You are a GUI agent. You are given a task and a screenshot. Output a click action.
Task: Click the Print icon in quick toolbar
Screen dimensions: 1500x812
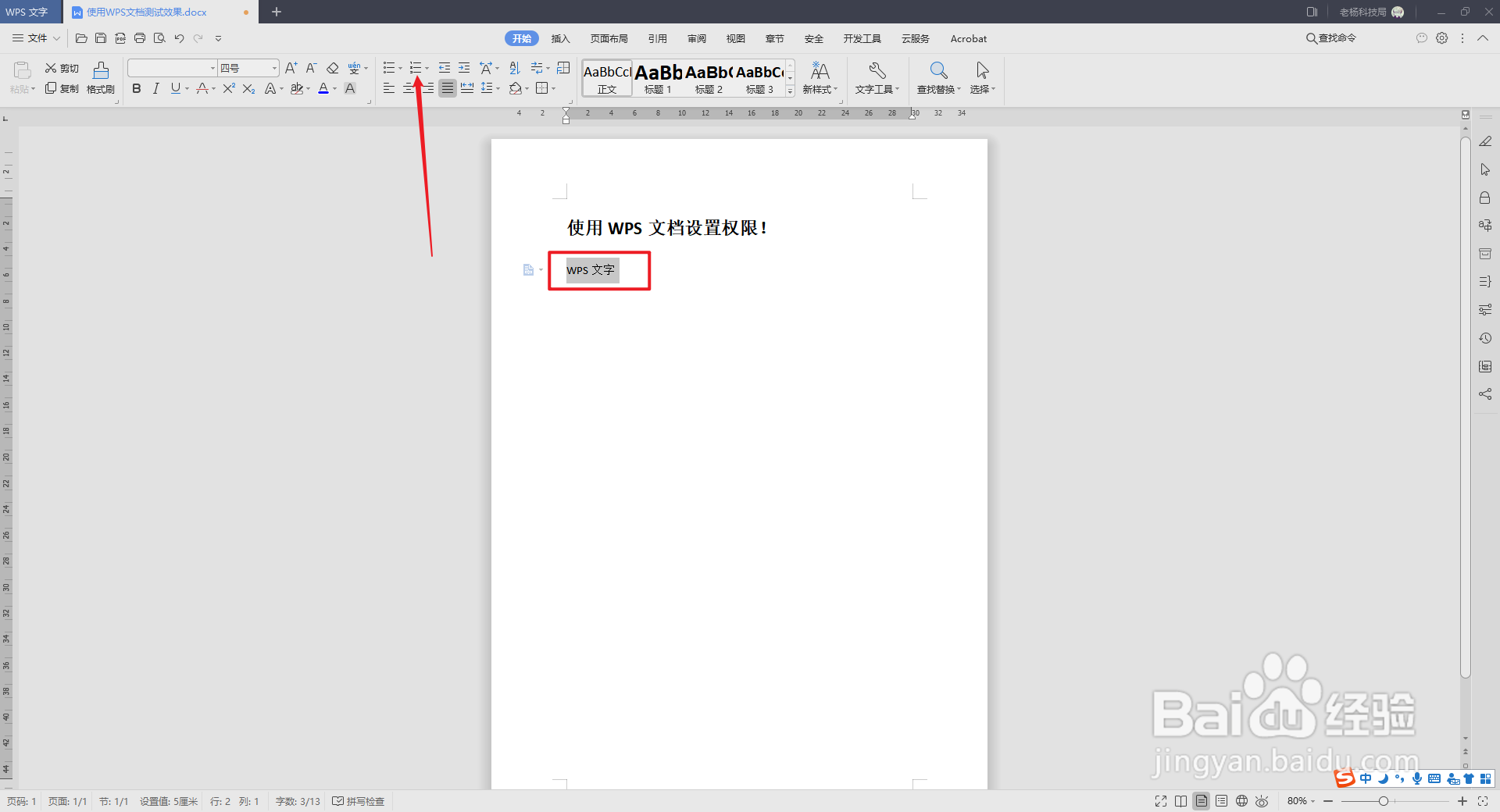point(140,37)
